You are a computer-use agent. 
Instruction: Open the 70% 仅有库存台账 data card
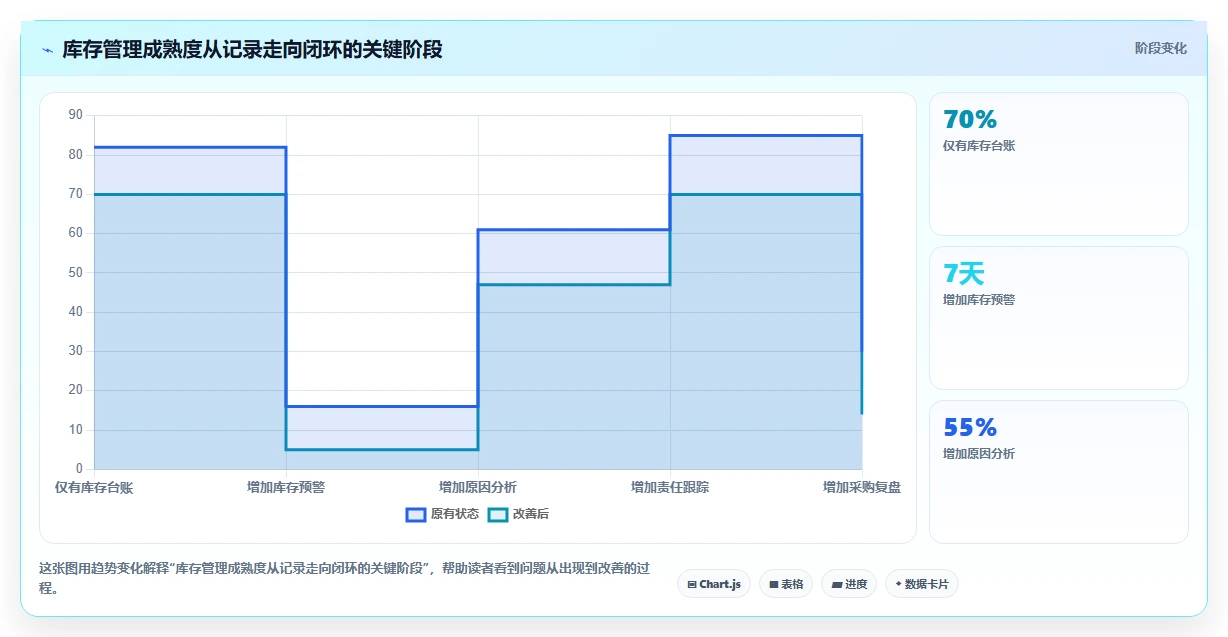1059,164
